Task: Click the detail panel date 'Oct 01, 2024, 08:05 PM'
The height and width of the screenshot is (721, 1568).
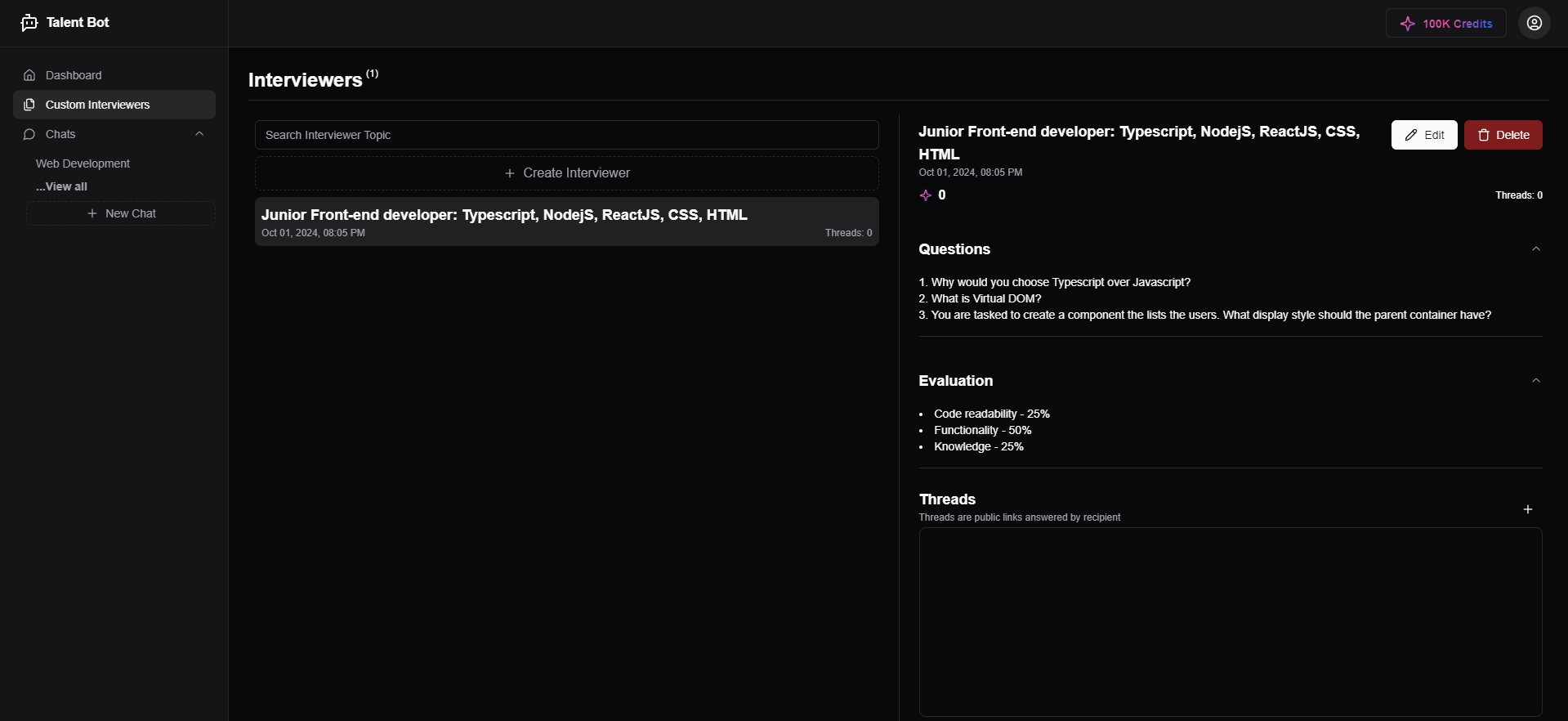Action: [x=970, y=172]
